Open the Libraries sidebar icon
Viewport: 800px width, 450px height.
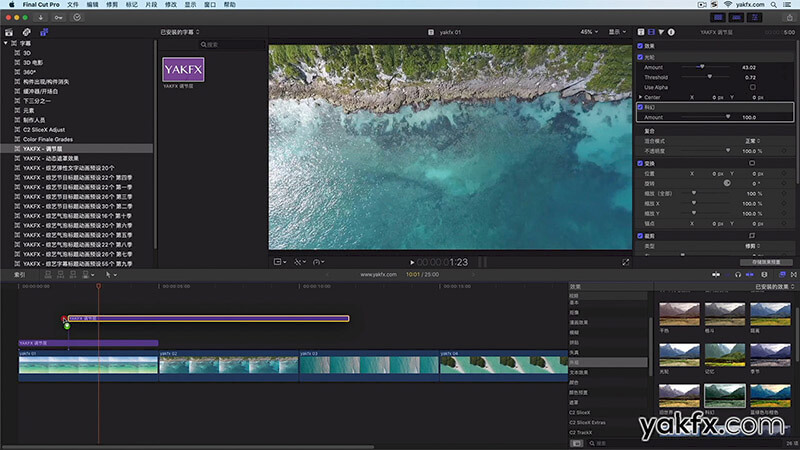pos(9,32)
